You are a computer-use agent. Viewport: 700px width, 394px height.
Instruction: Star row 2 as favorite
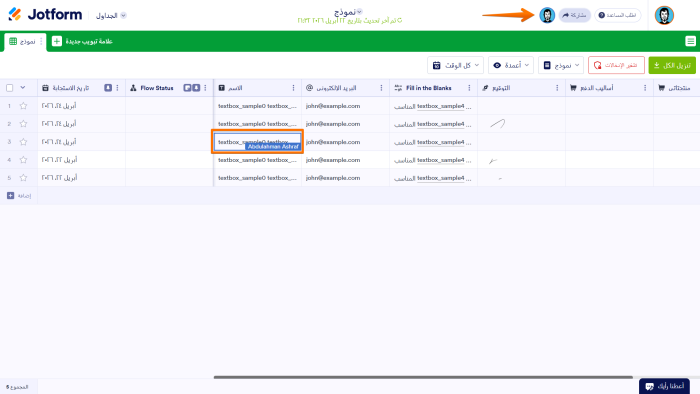(24, 124)
